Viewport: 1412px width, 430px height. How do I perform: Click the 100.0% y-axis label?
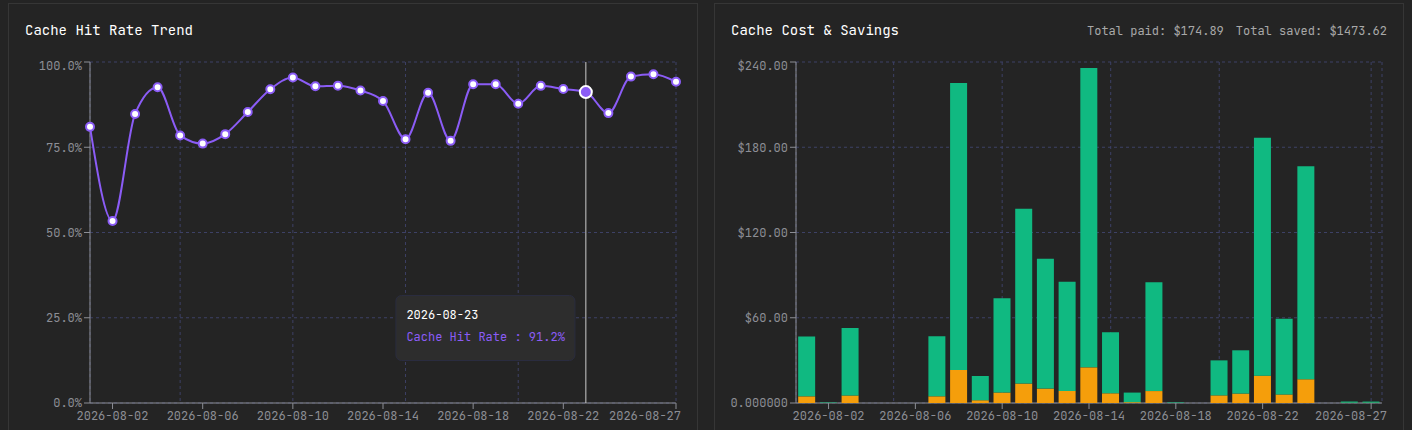[x=60, y=65]
